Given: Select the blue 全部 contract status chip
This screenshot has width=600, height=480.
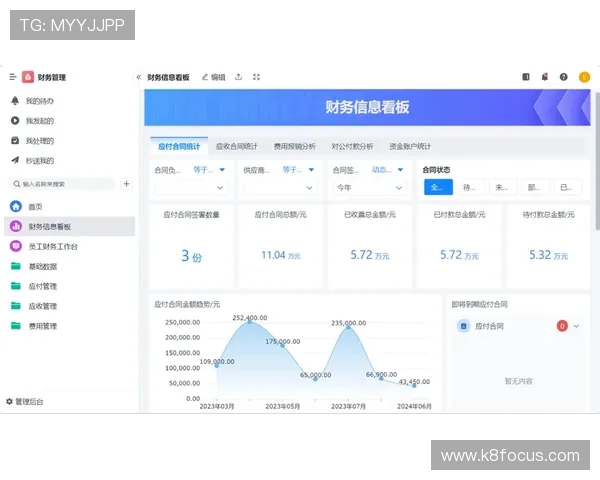Looking at the screenshot, I should [x=439, y=187].
